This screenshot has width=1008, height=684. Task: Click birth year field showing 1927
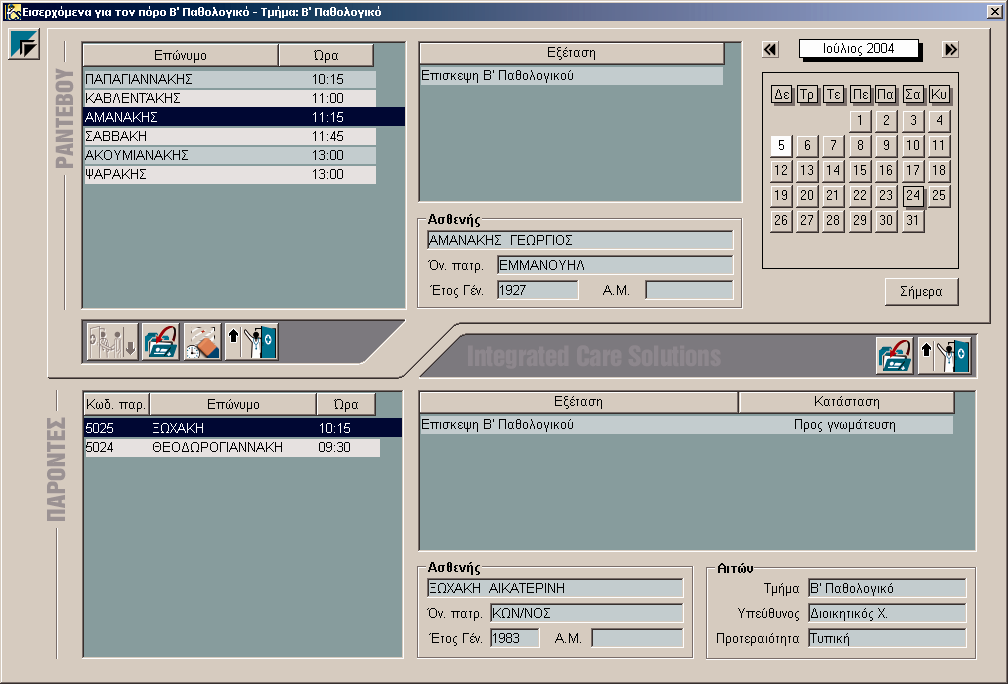coord(538,291)
